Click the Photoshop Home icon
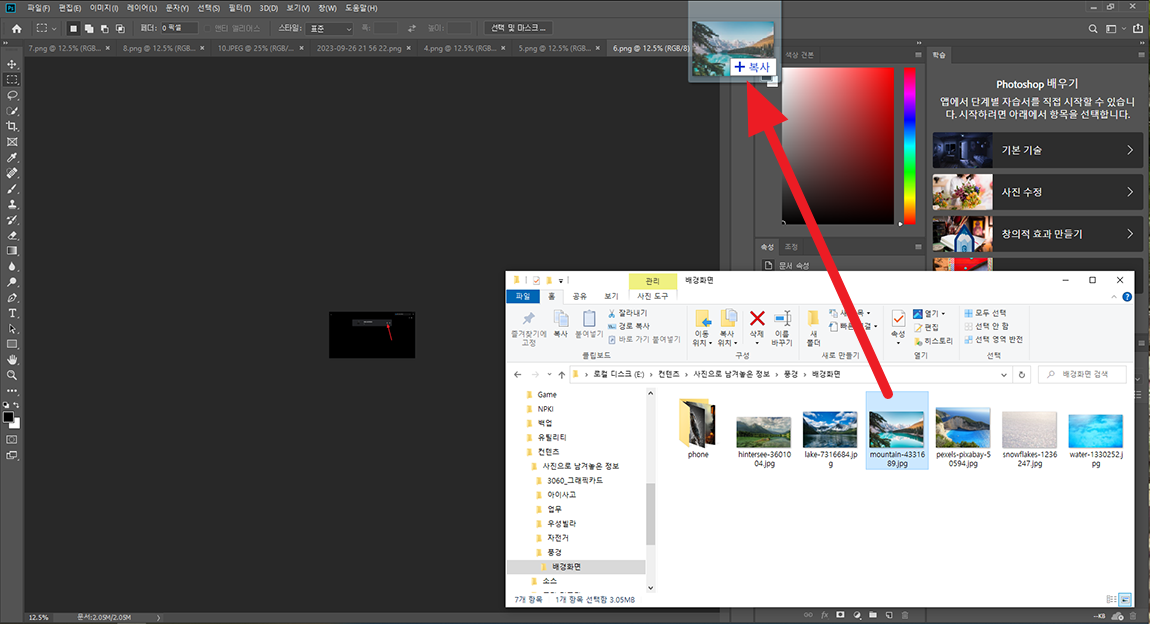The height and width of the screenshot is (624, 1150). [16, 29]
